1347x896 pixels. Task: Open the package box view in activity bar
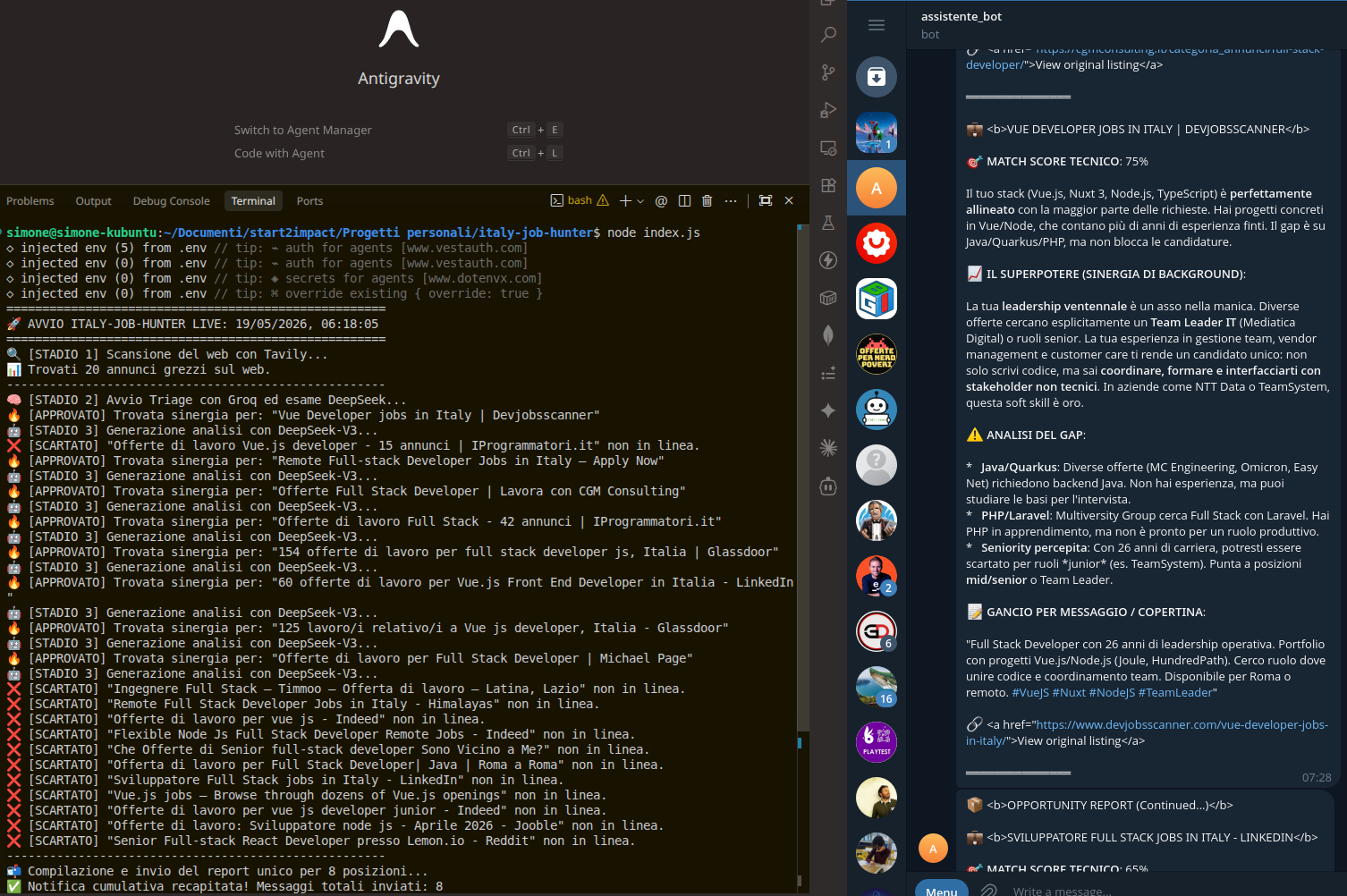pyautogui.click(x=828, y=298)
